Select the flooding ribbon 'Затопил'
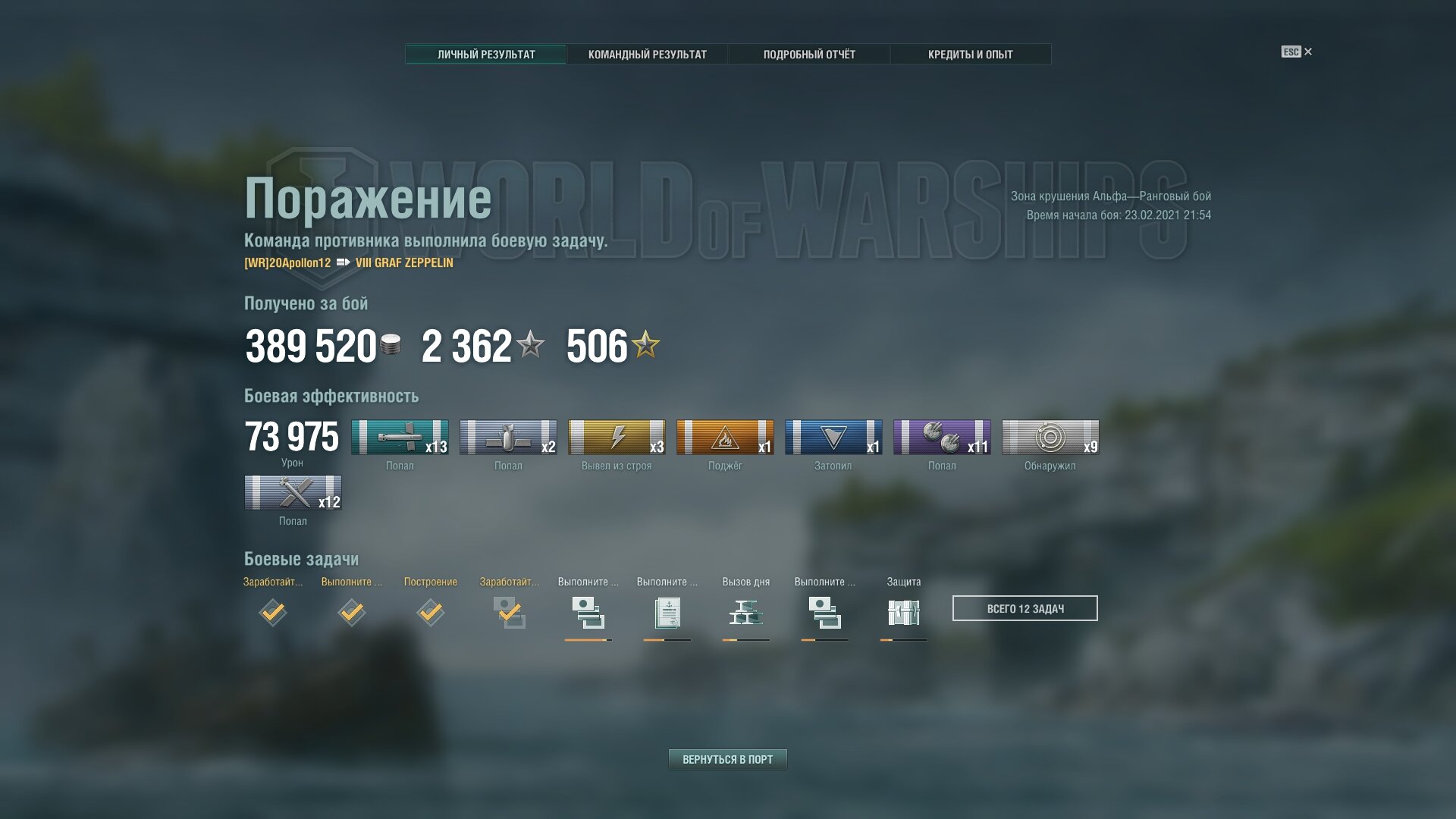 (x=833, y=438)
